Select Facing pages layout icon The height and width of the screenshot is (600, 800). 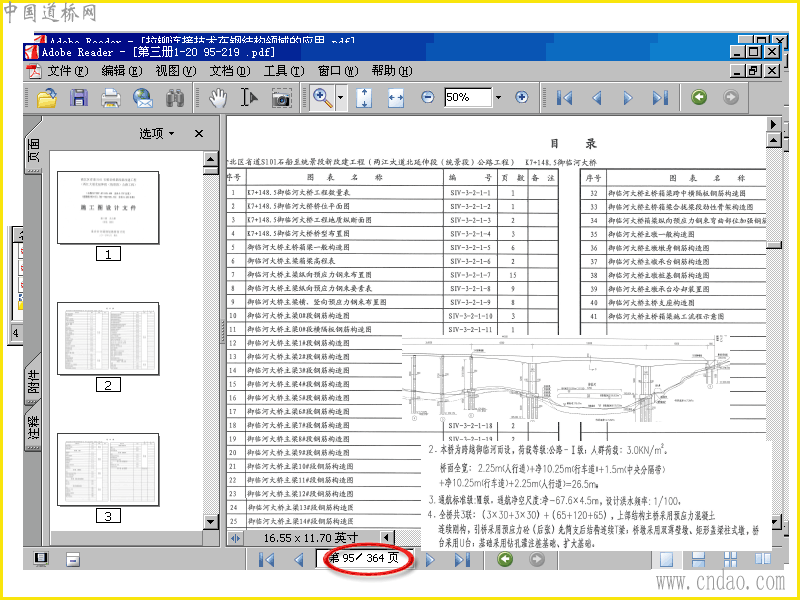pos(762,559)
